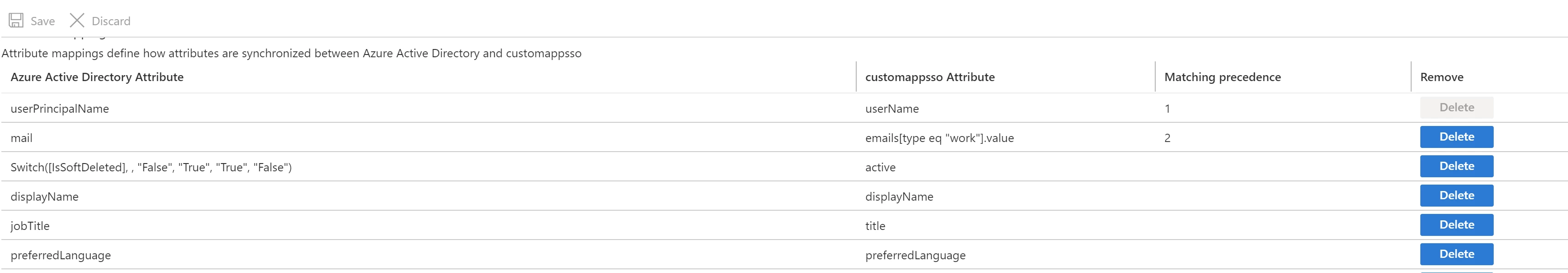Open the Switch IsSoftDeleted expression mapping
This screenshot has height=273, width=1568.
pos(151,167)
